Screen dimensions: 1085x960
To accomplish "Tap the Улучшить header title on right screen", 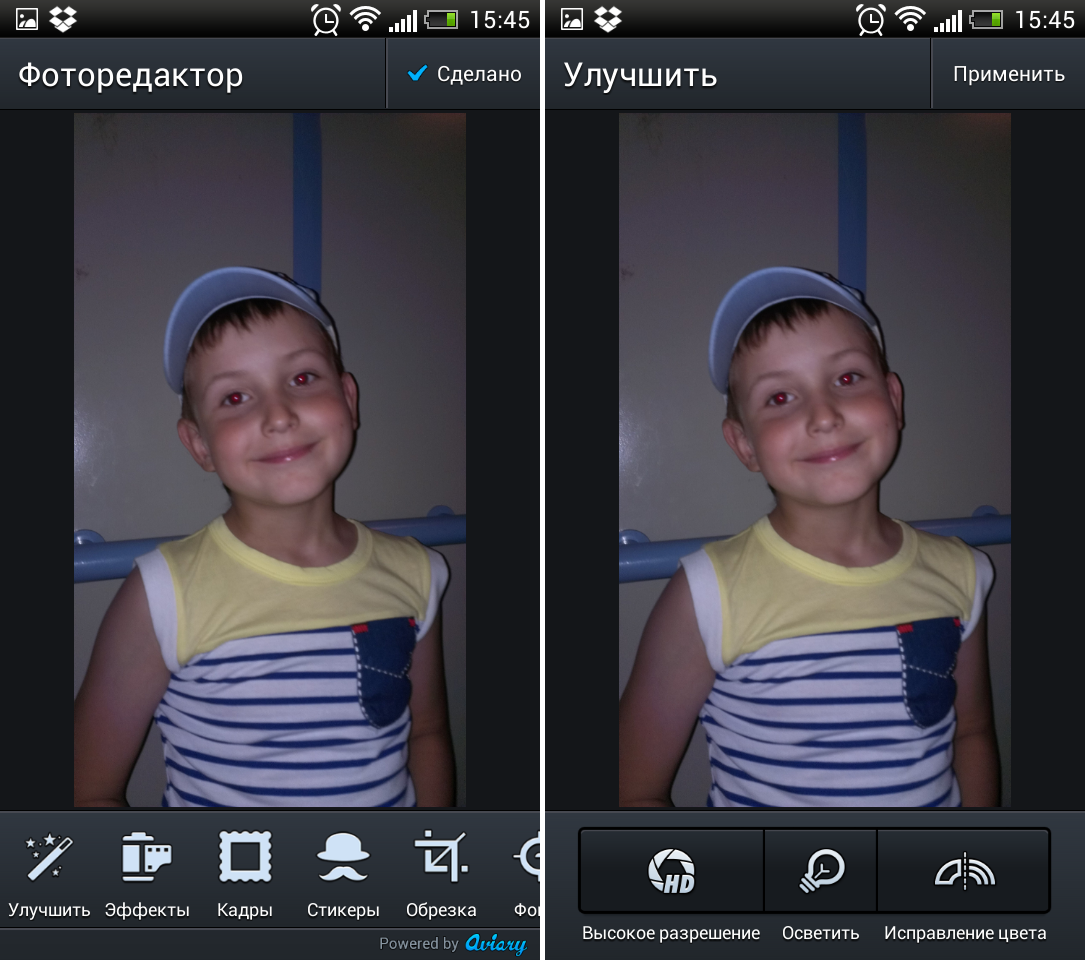I will (x=640, y=75).
